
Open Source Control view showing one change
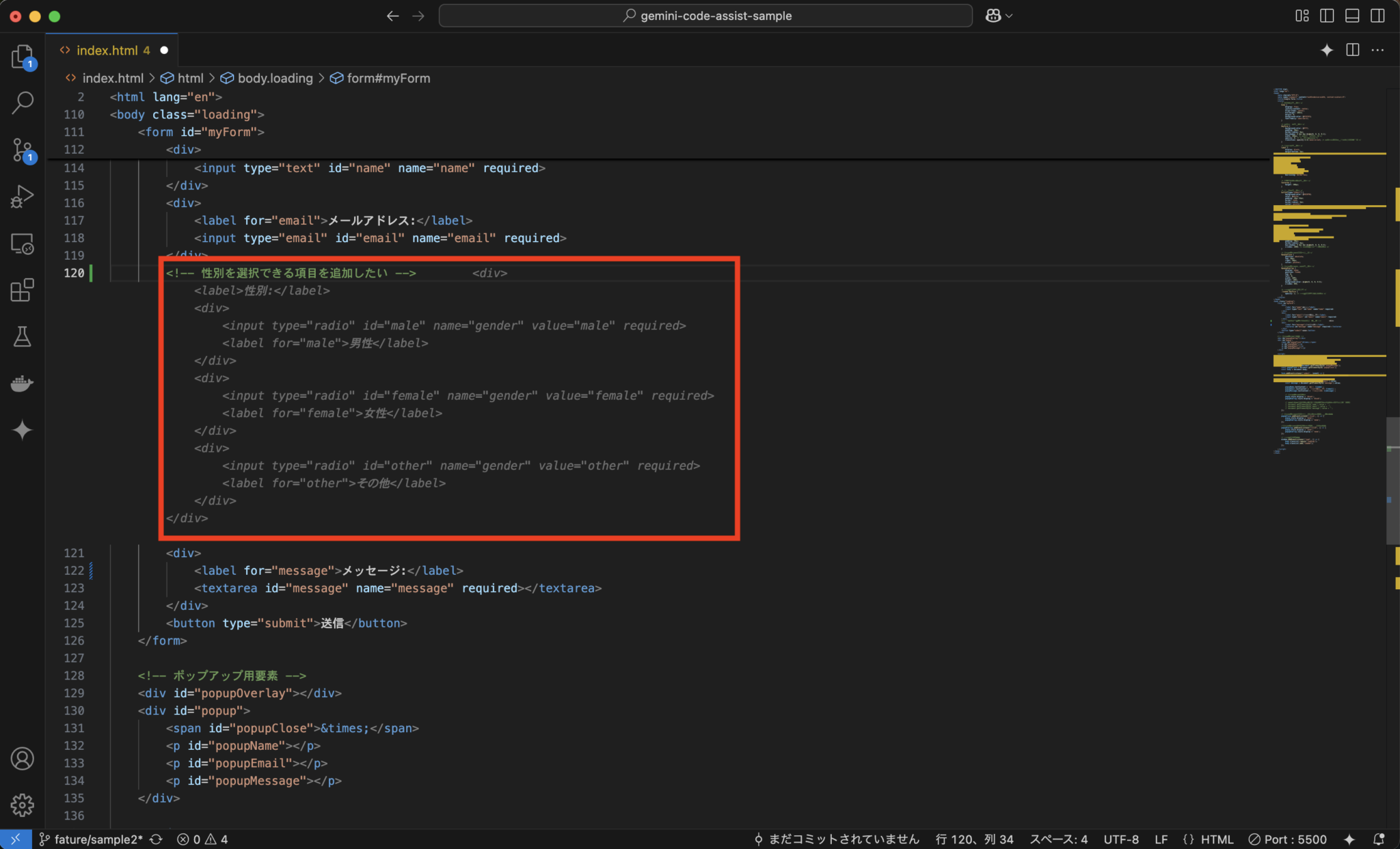pos(23,150)
